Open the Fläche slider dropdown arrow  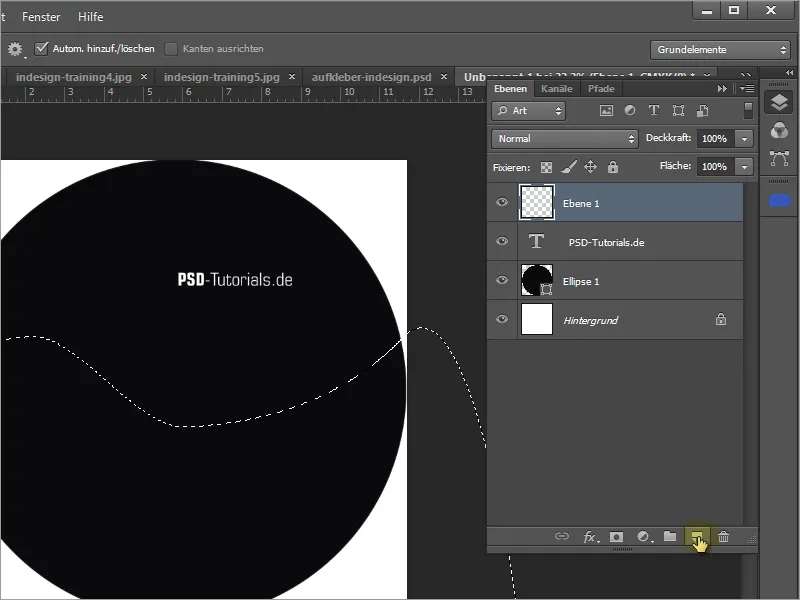coord(744,167)
